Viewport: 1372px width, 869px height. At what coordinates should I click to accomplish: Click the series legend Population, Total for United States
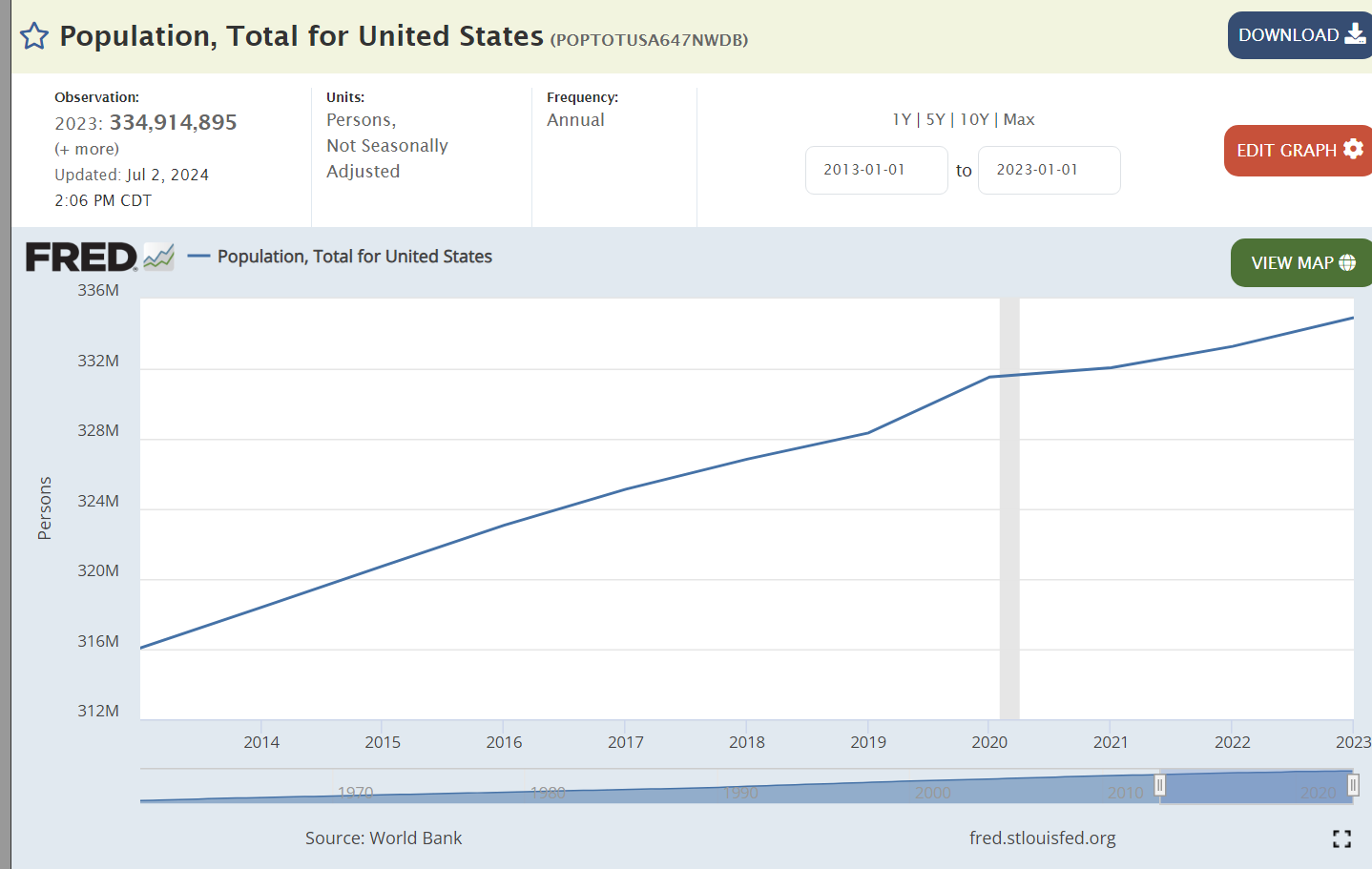click(x=354, y=257)
